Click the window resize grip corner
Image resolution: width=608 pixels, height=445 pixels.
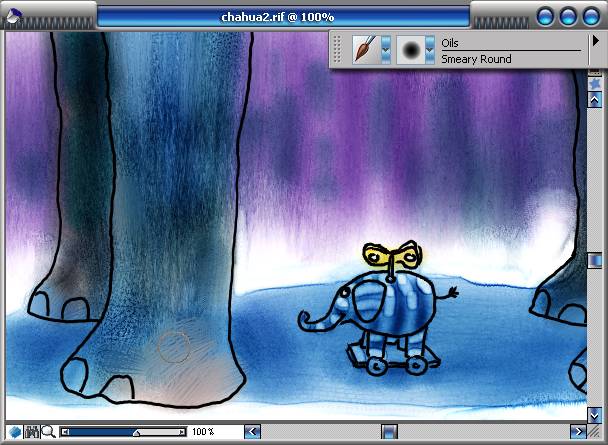[594, 431]
